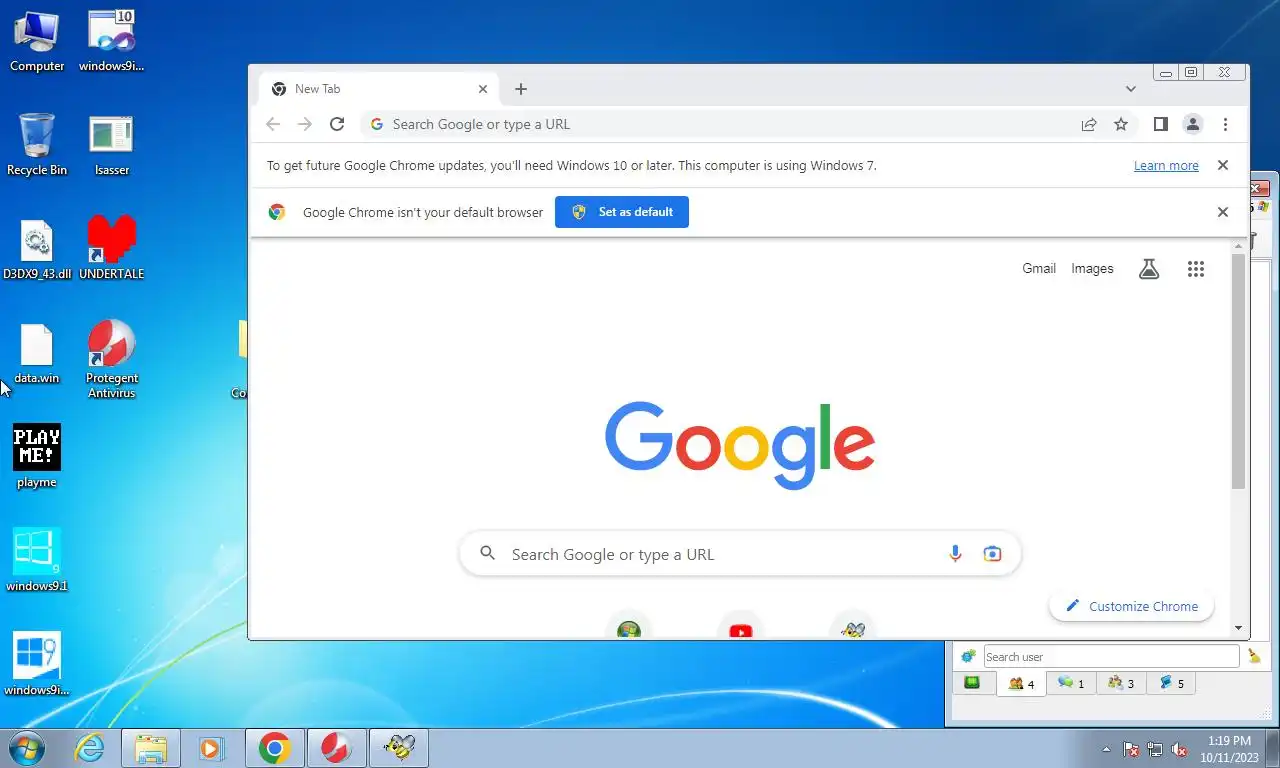Click the network tray icon
Viewport: 1280px width, 768px height.
point(1155,749)
